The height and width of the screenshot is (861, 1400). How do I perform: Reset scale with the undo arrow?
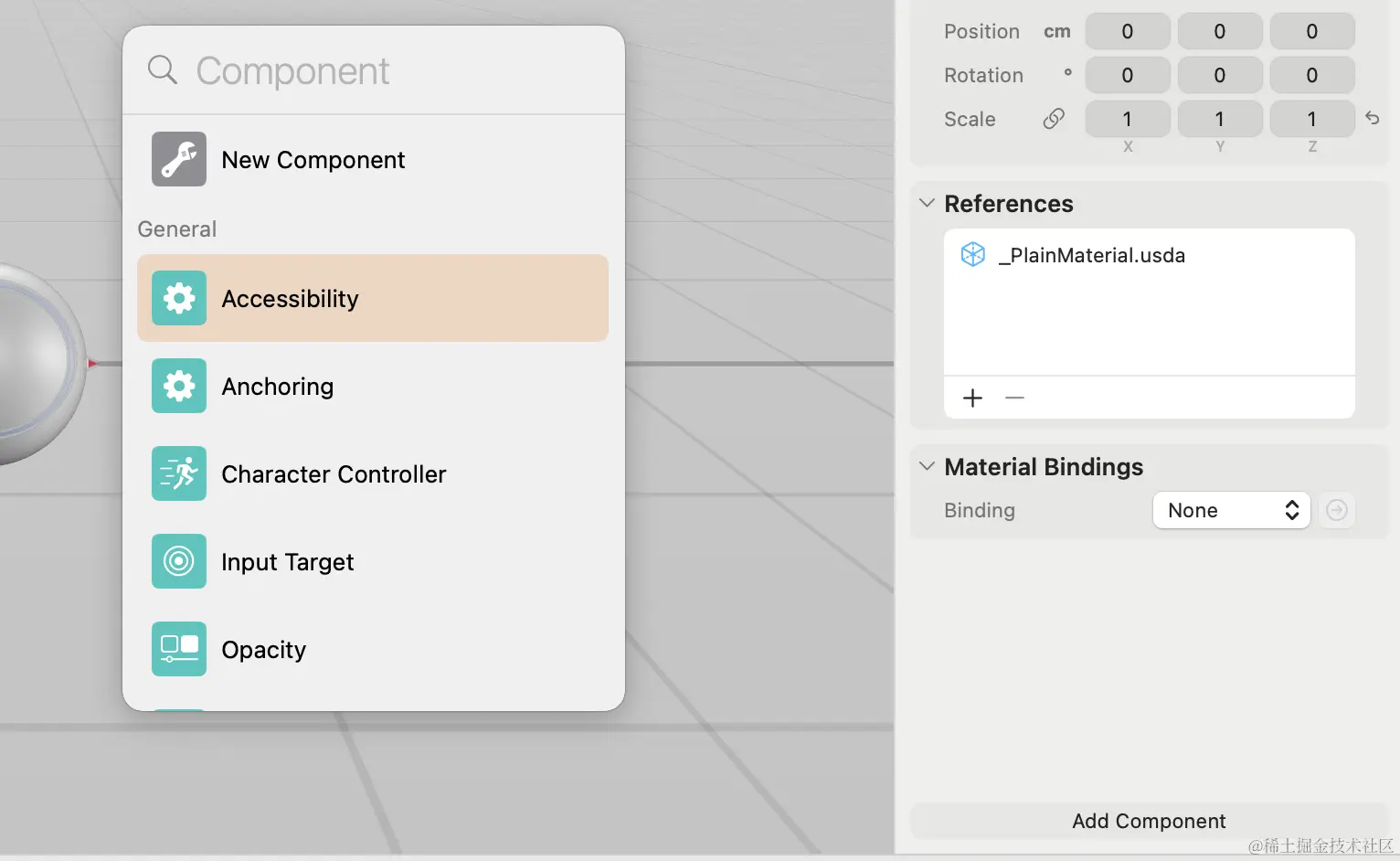(1372, 118)
